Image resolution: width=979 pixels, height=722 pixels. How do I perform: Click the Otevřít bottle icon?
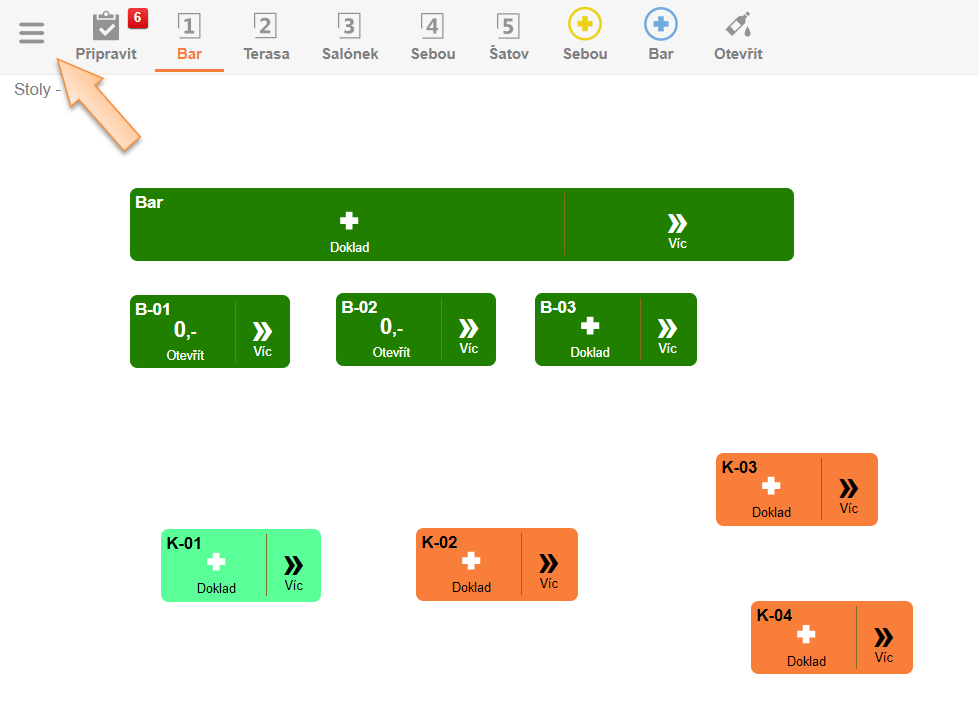(x=738, y=25)
